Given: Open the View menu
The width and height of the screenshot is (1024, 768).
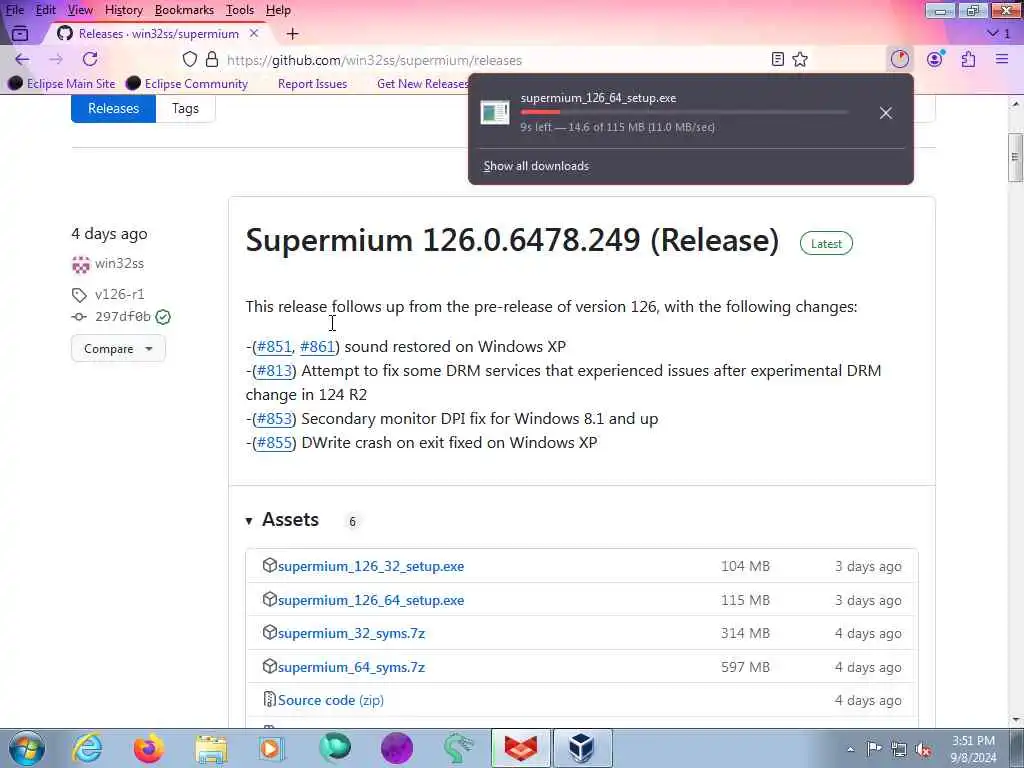Looking at the screenshot, I should 80,10.
